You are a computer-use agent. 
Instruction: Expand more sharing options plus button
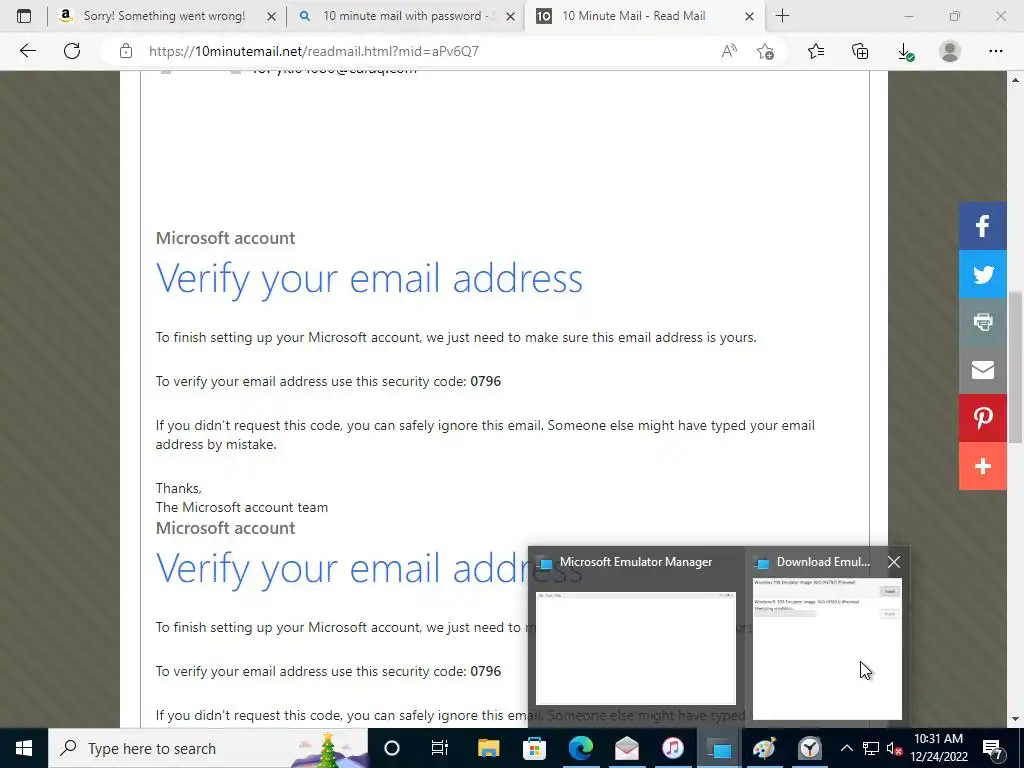(x=982, y=466)
